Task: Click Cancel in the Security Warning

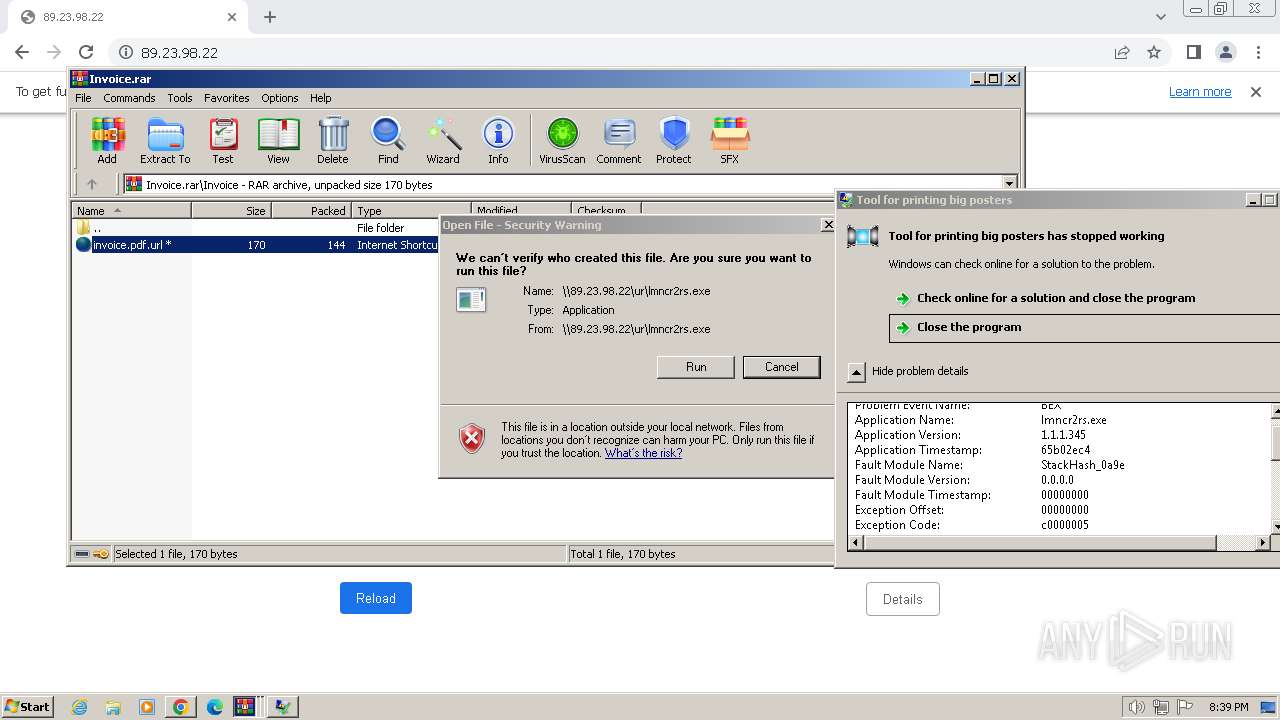Action: tap(782, 367)
